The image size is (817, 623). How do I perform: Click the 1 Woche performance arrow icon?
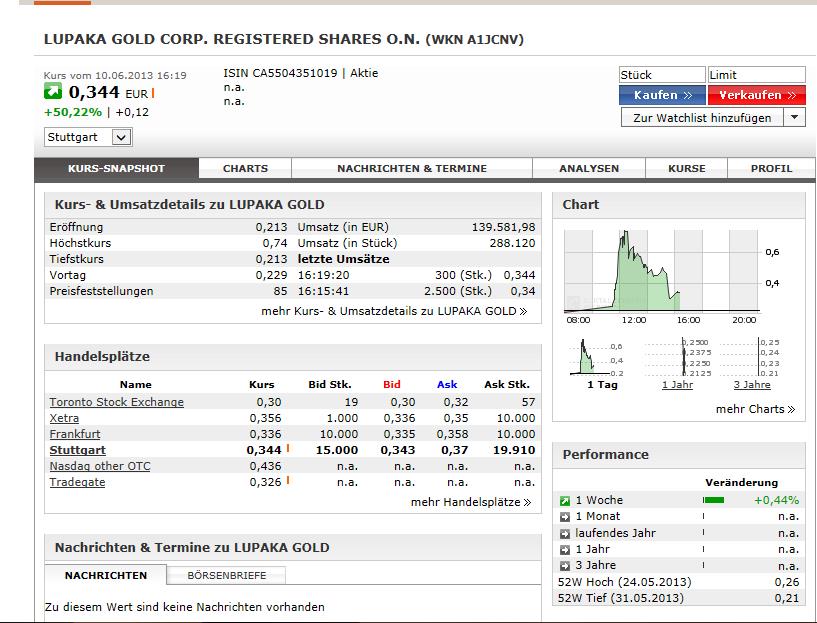click(565, 500)
